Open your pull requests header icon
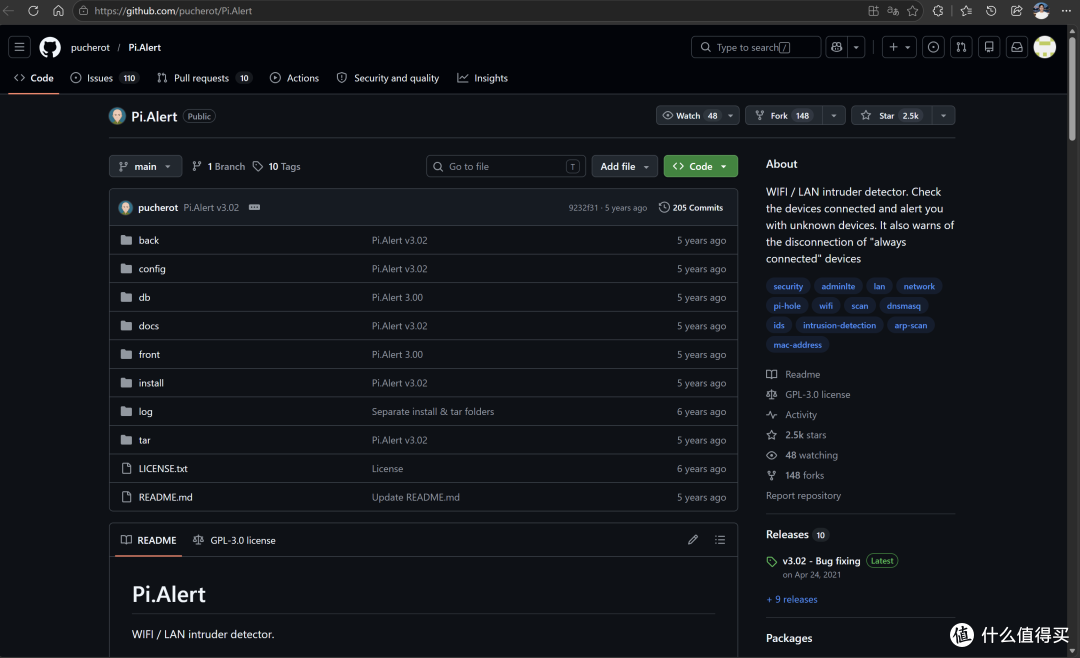Image resolution: width=1080 pixels, height=658 pixels. point(961,47)
